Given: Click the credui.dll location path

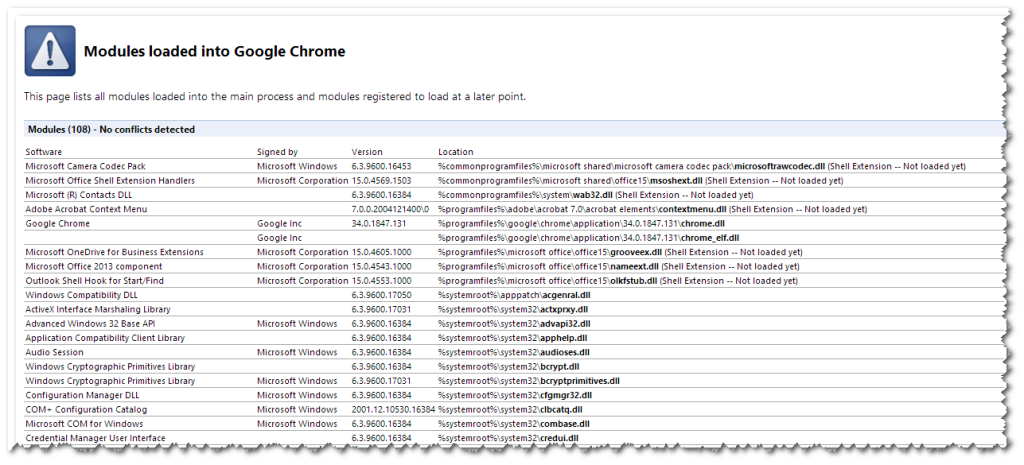Looking at the screenshot, I should pyautogui.click(x=509, y=438).
